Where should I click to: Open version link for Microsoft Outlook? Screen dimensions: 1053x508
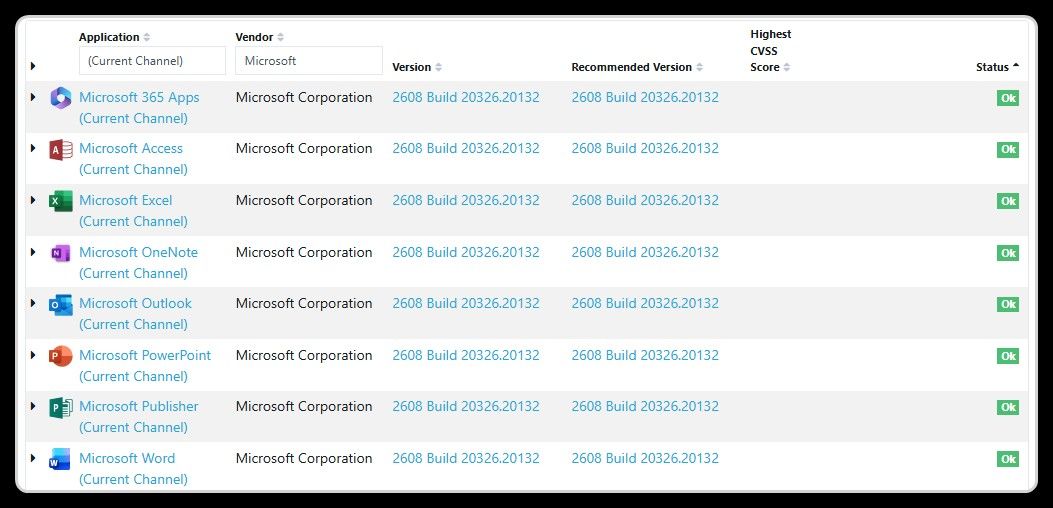[x=466, y=303]
